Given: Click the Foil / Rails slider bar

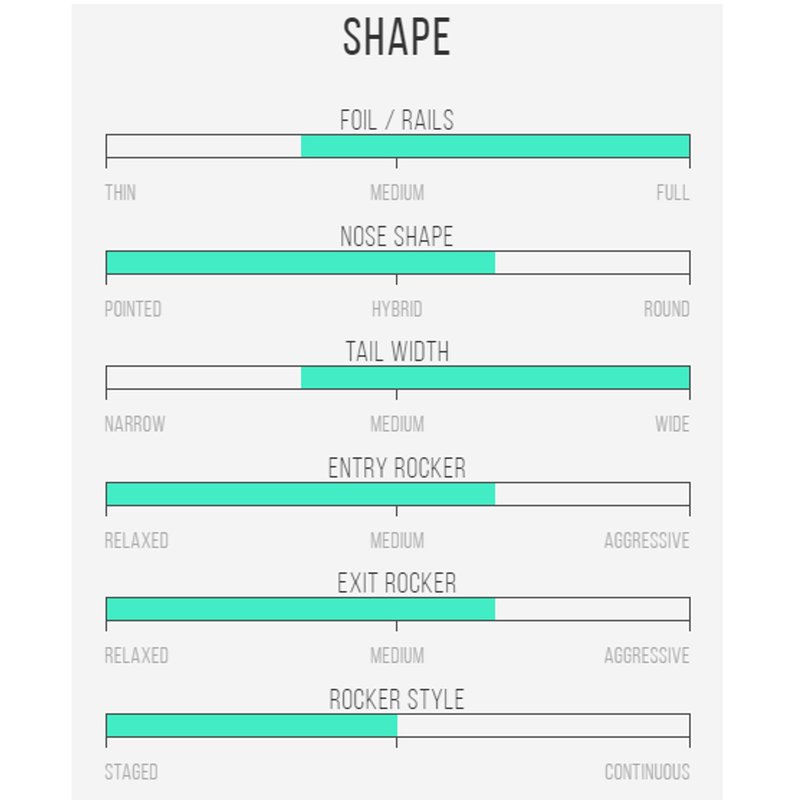Looking at the screenshot, I should click(x=397, y=146).
